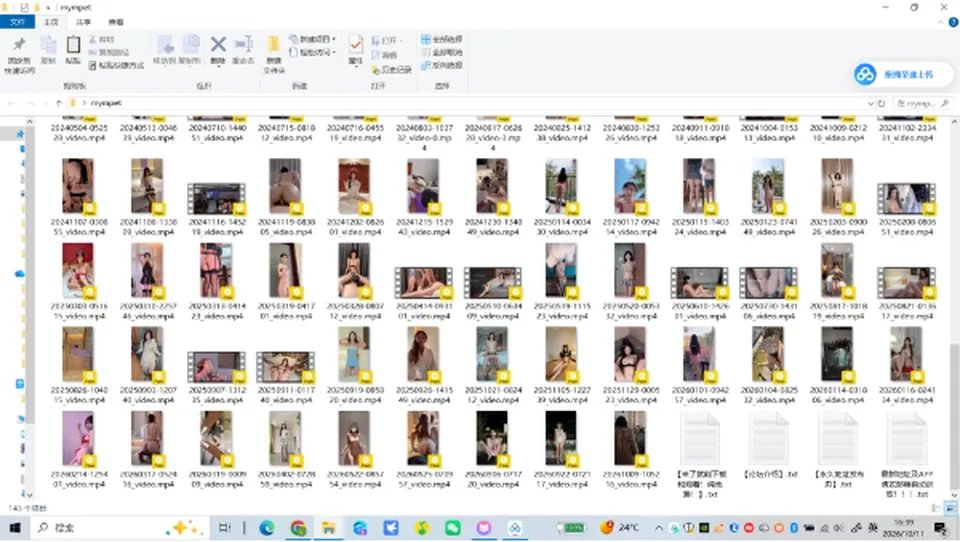Click the file list vertical scrollbar
This screenshot has width=960, height=542.
click(x=954, y=416)
